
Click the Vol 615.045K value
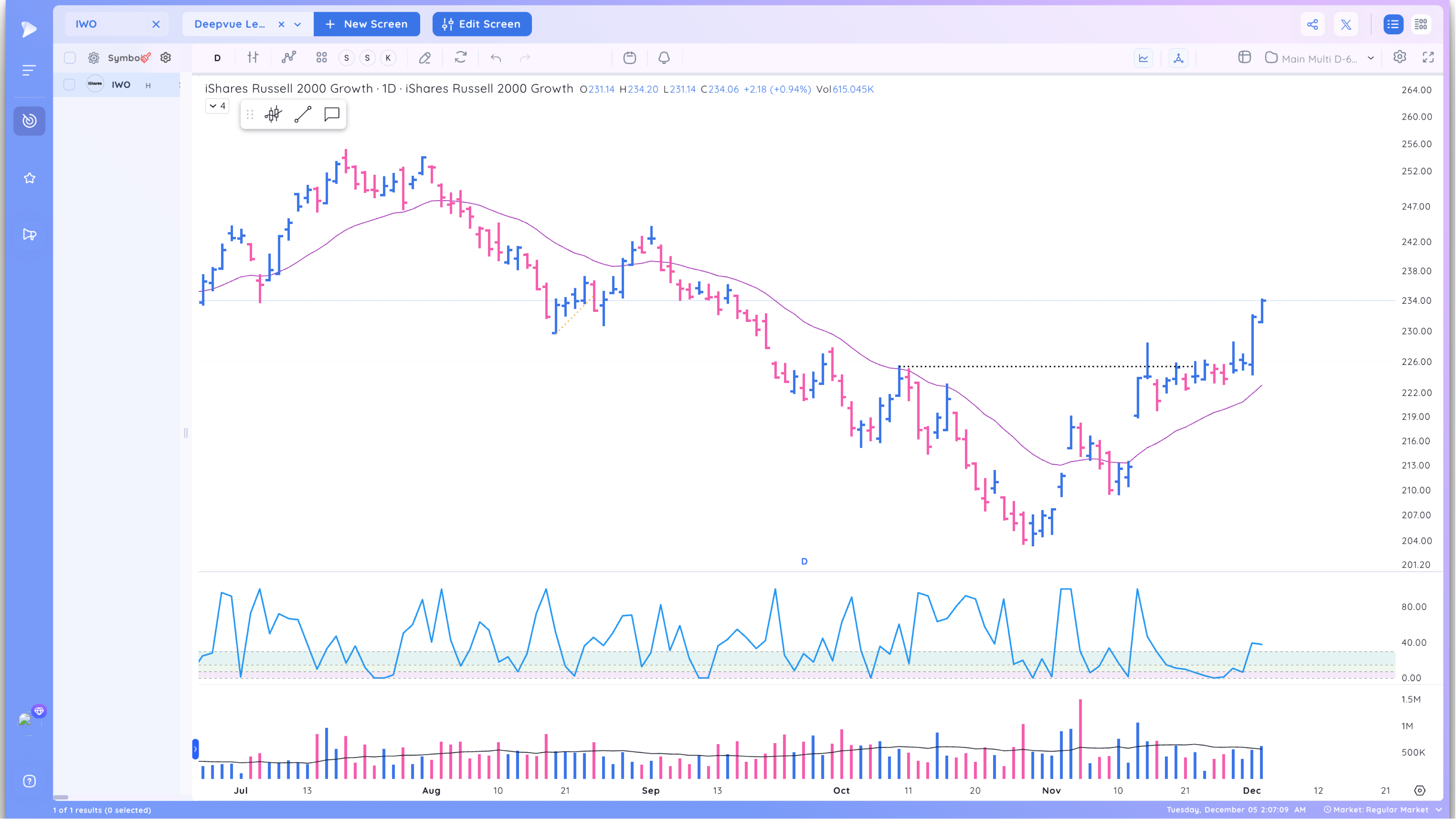tap(845, 89)
